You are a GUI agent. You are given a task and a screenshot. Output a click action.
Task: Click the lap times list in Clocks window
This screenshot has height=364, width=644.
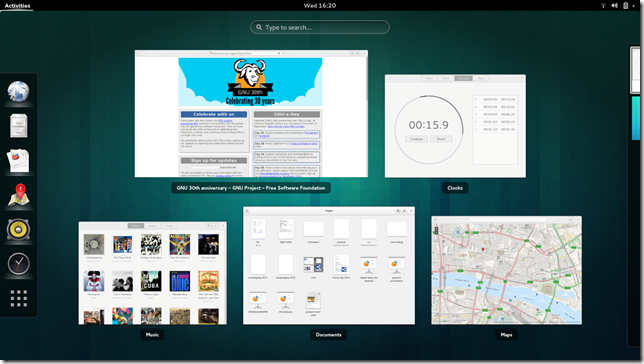coord(495,129)
